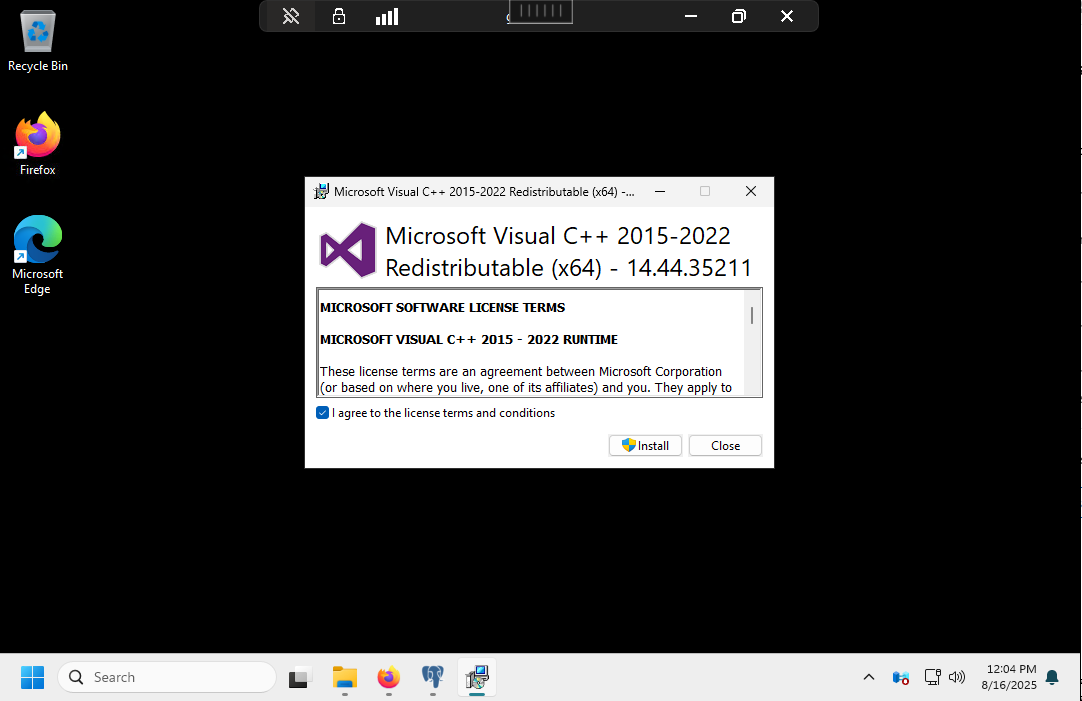
Task: Uncheck I agree to license terms checkbox
Action: click(322, 413)
